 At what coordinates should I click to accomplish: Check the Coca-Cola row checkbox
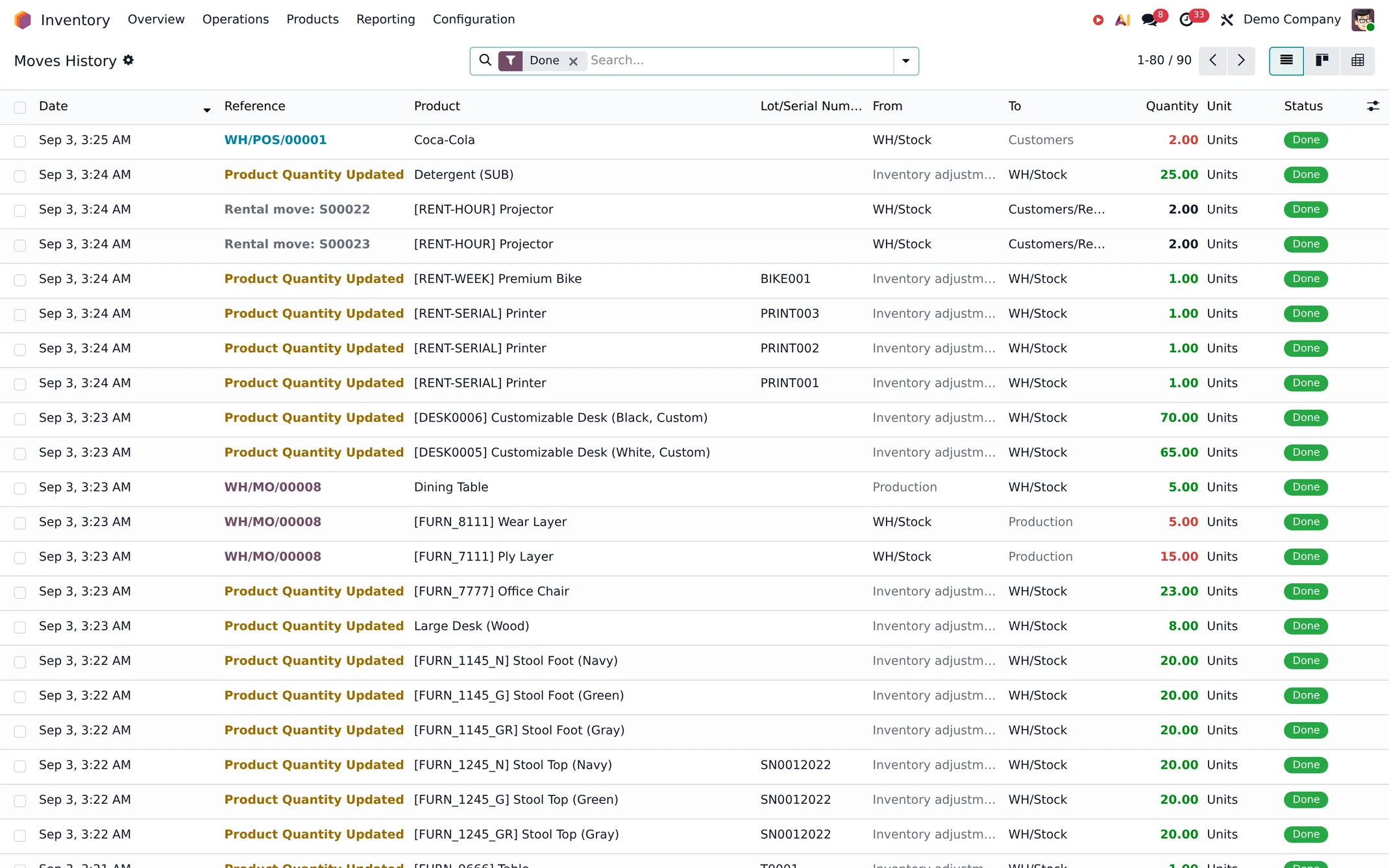pyautogui.click(x=20, y=141)
